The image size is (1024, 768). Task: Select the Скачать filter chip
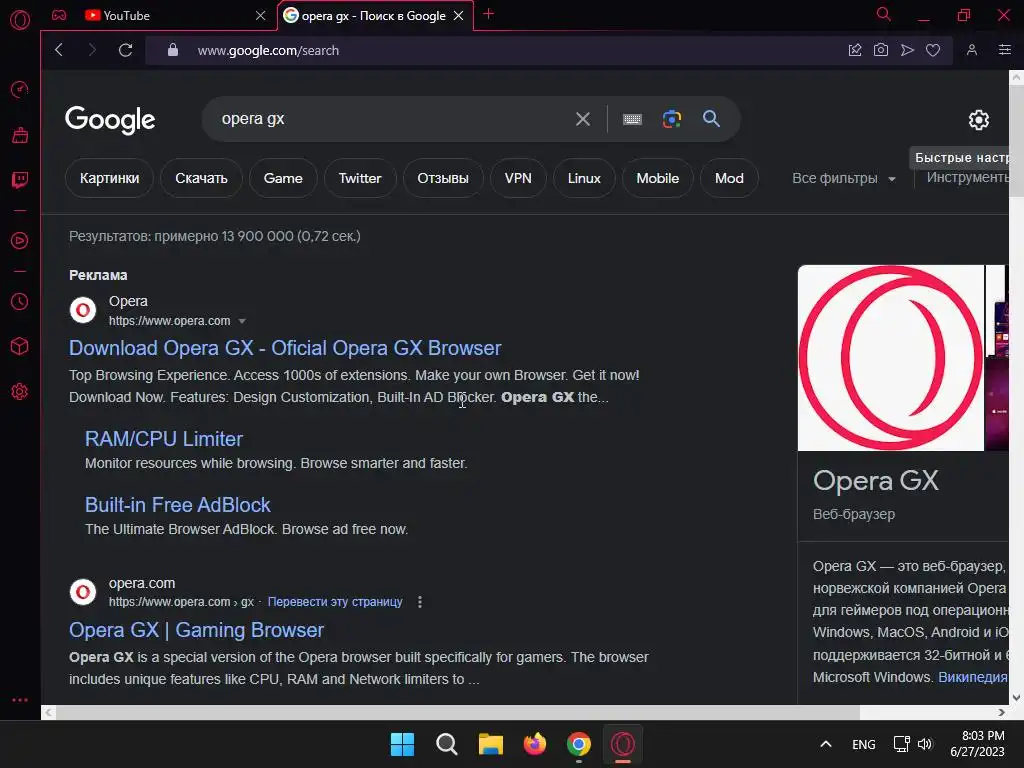(x=201, y=178)
